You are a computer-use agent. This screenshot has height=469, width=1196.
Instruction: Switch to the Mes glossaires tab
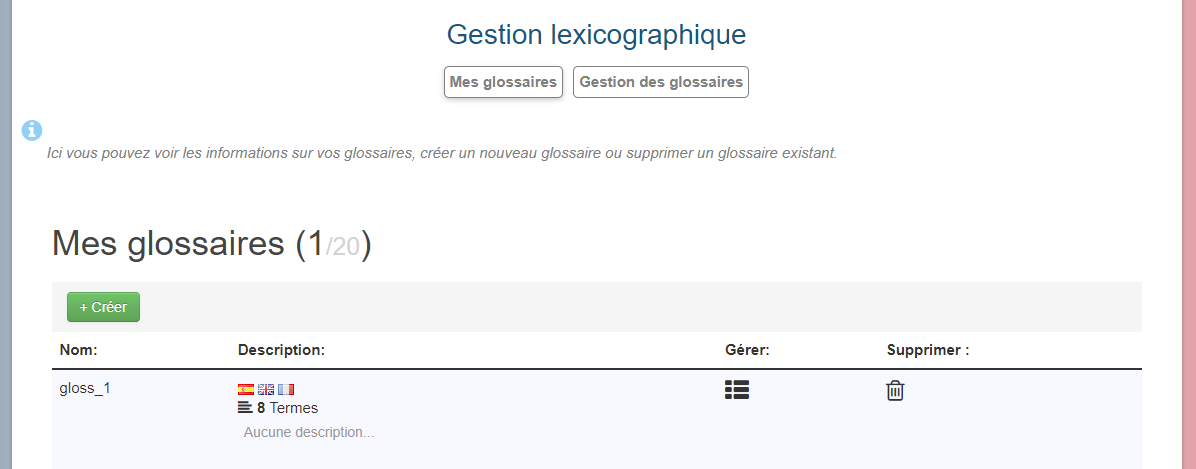503,82
